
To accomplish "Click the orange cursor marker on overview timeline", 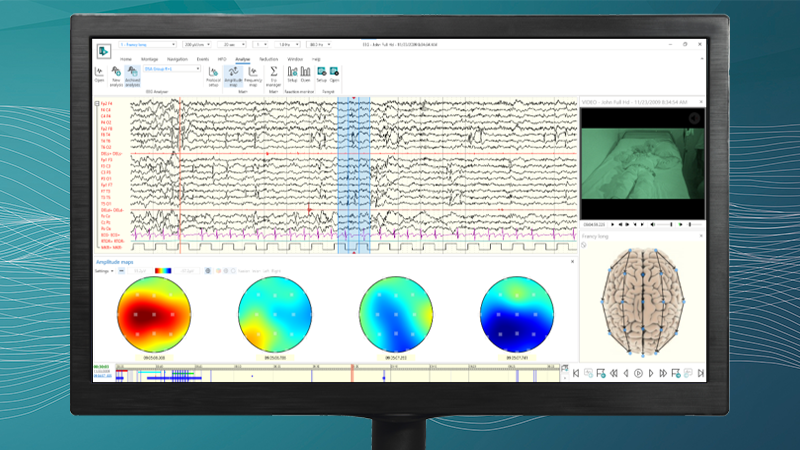I will click(x=352, y=373).
